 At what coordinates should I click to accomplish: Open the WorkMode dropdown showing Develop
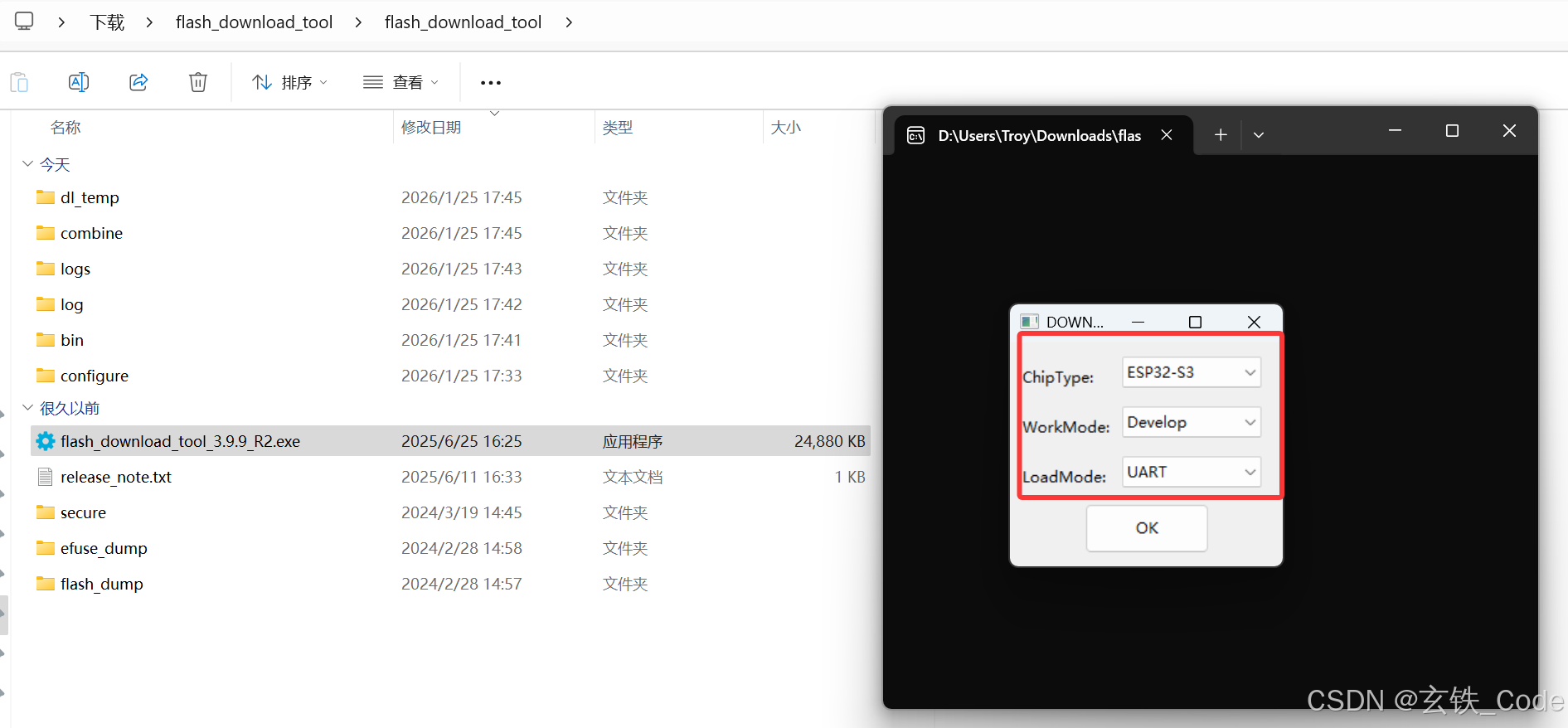[x=1192, y=422]
